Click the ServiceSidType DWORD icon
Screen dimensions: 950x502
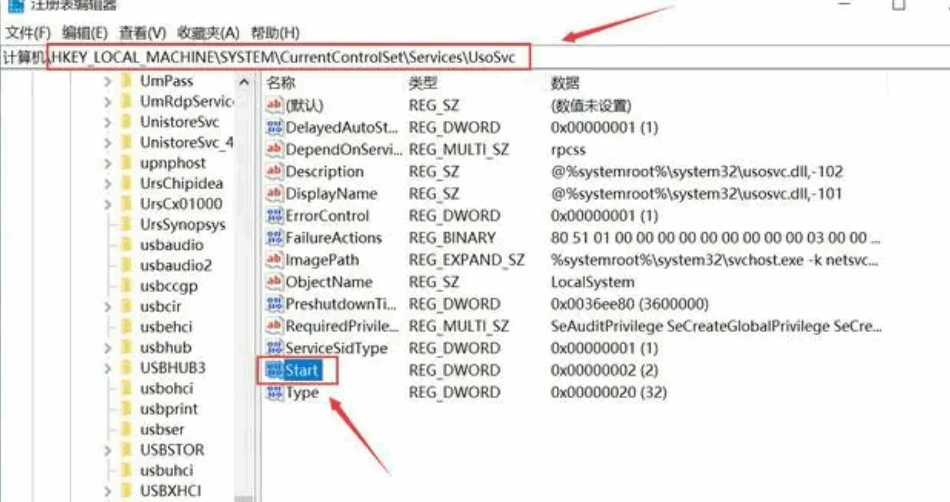[x=274, y=348]
